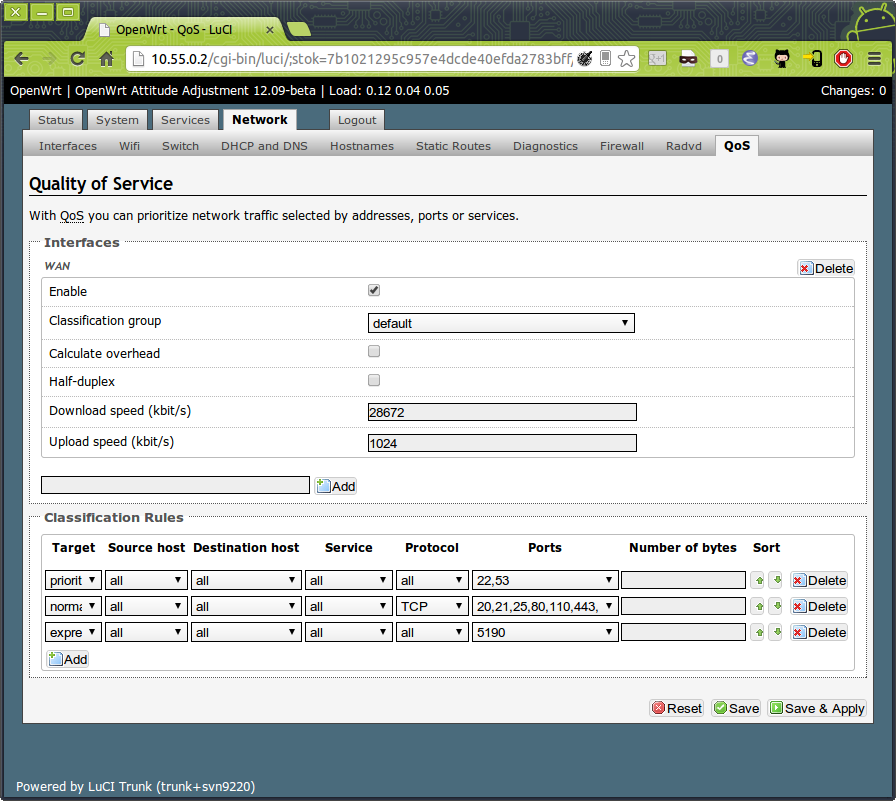
Task: Open the Firewall subtab
Action: tap(622, 146)
